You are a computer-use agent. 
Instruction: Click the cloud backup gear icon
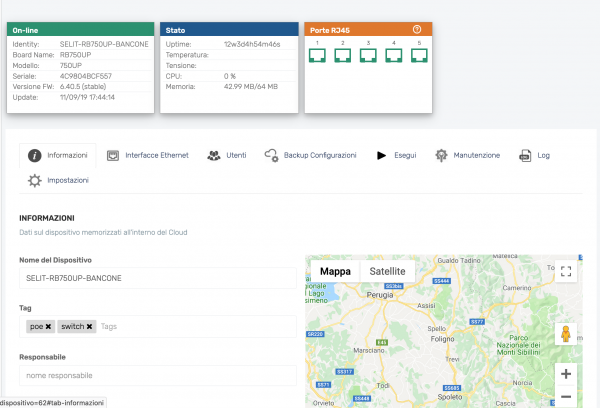[x=271, y=155]
